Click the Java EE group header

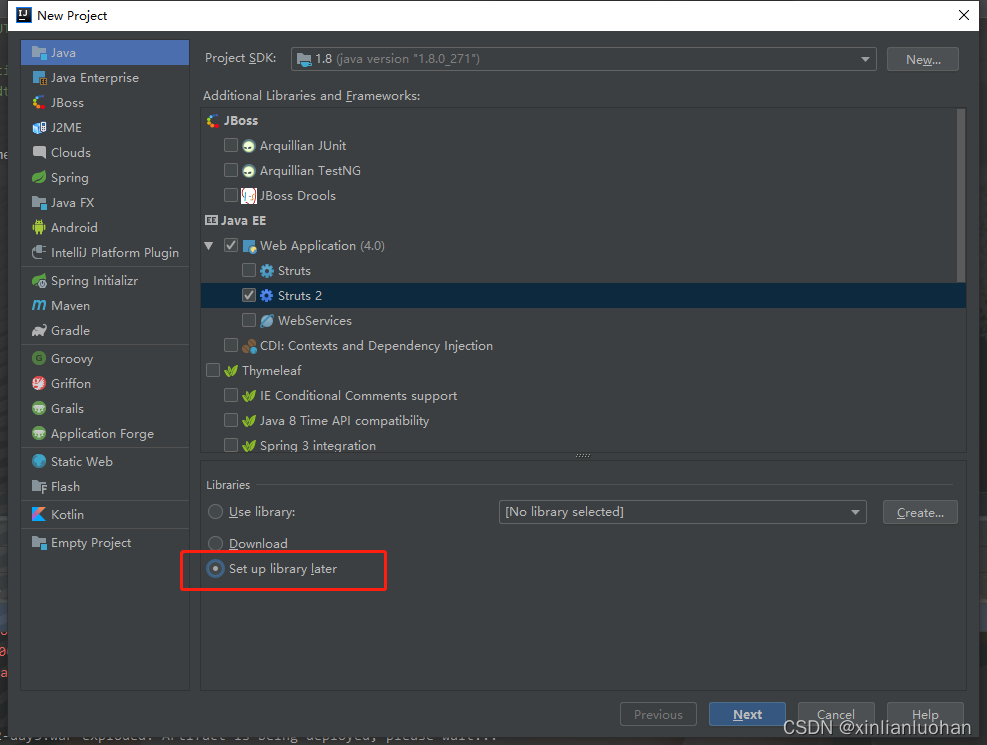click(x=235, y=220)
